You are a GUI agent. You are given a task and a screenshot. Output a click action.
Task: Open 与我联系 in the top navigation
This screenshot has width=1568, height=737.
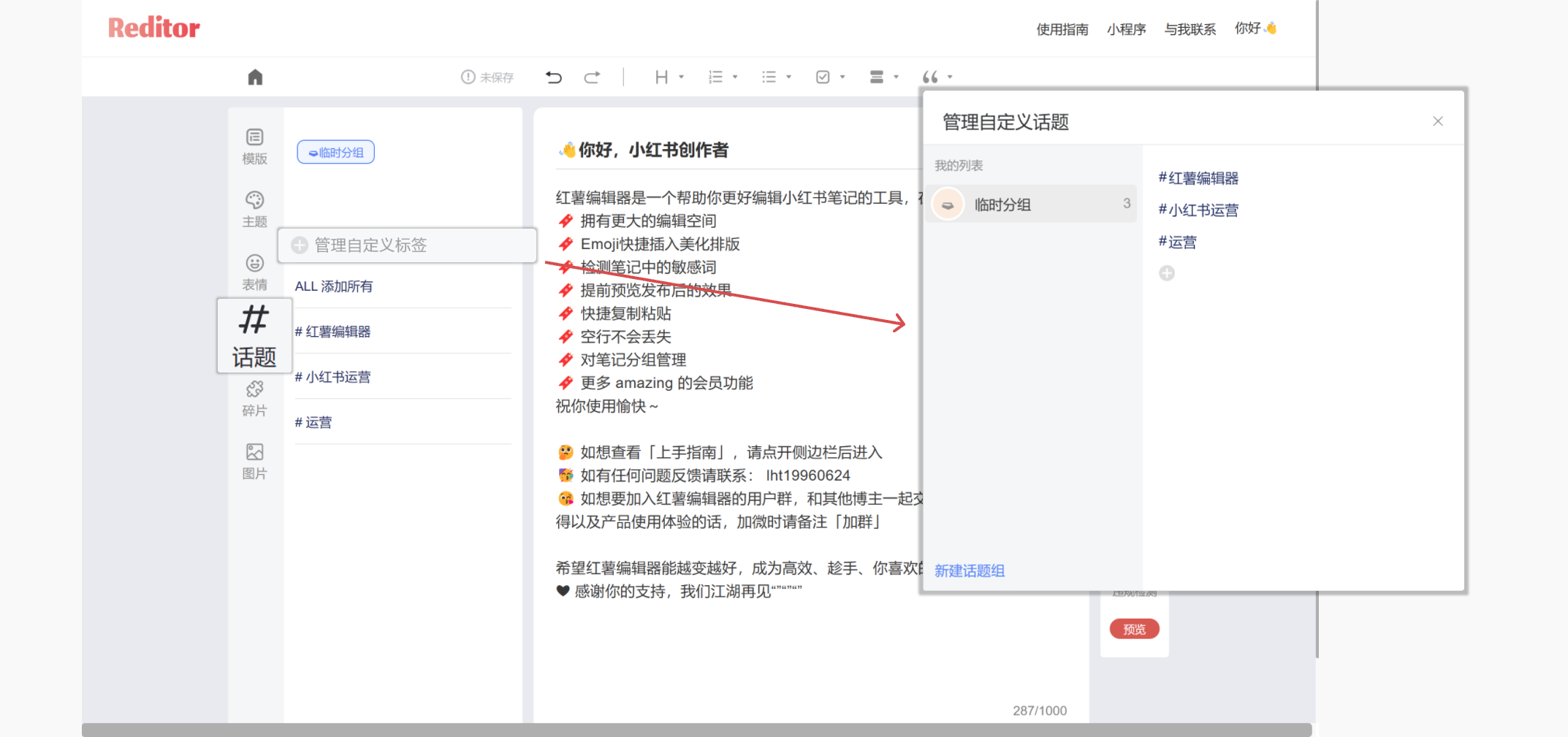pos(1190,29)
